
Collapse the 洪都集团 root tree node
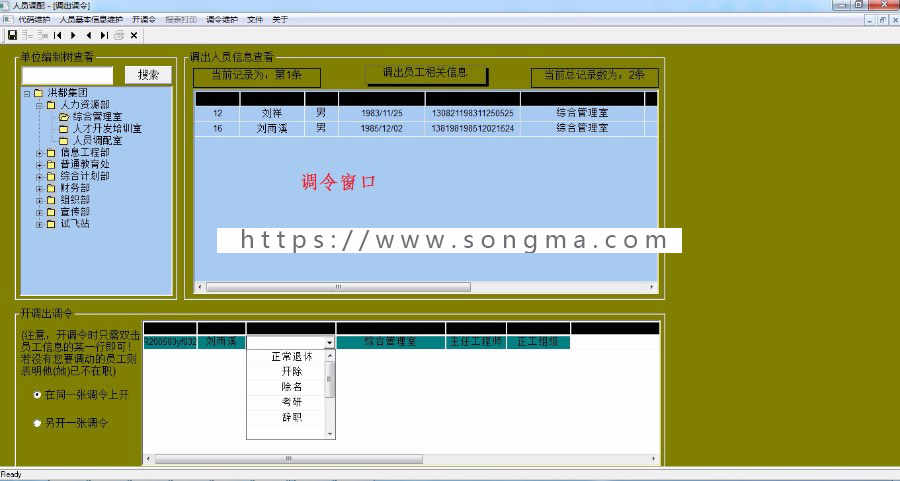[x=26, y=93]
